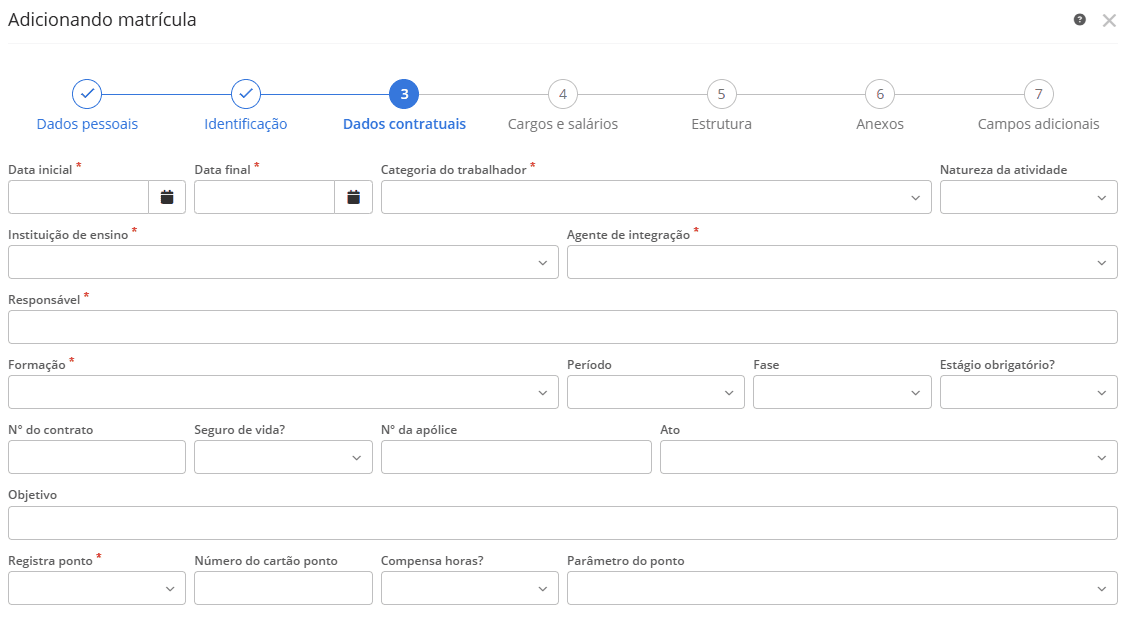Return to the Identificação step
This screenshot has width=1126, height=621.
click(245, 124)
